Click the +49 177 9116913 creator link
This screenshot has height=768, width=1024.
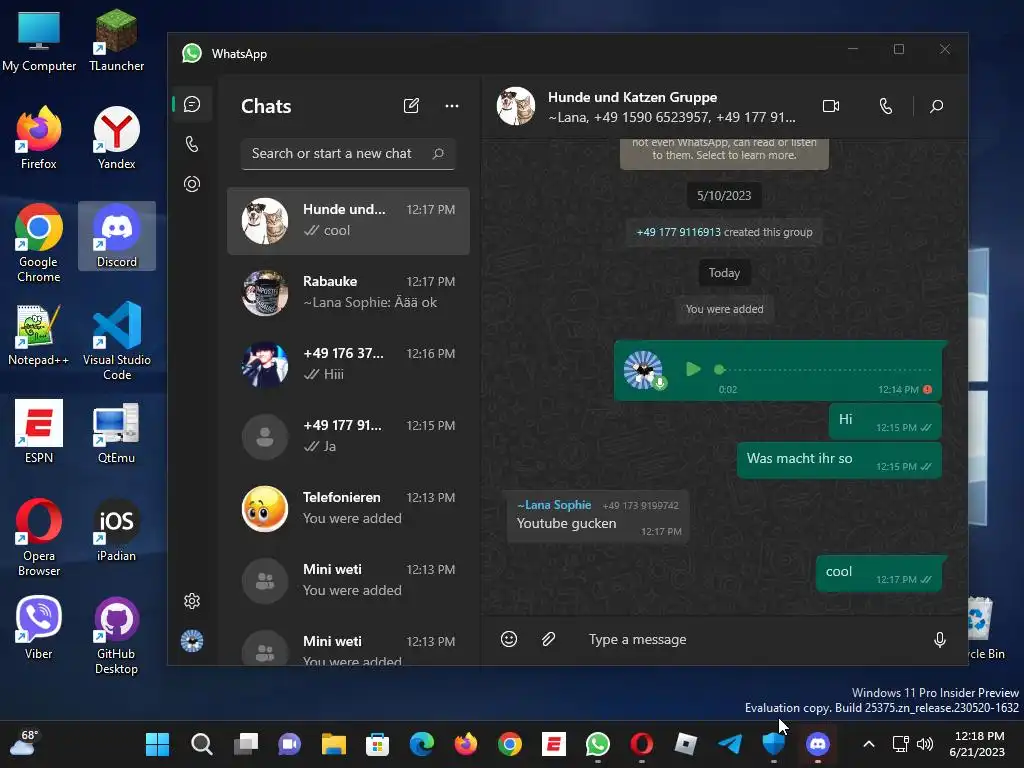(x=679, y=232)
